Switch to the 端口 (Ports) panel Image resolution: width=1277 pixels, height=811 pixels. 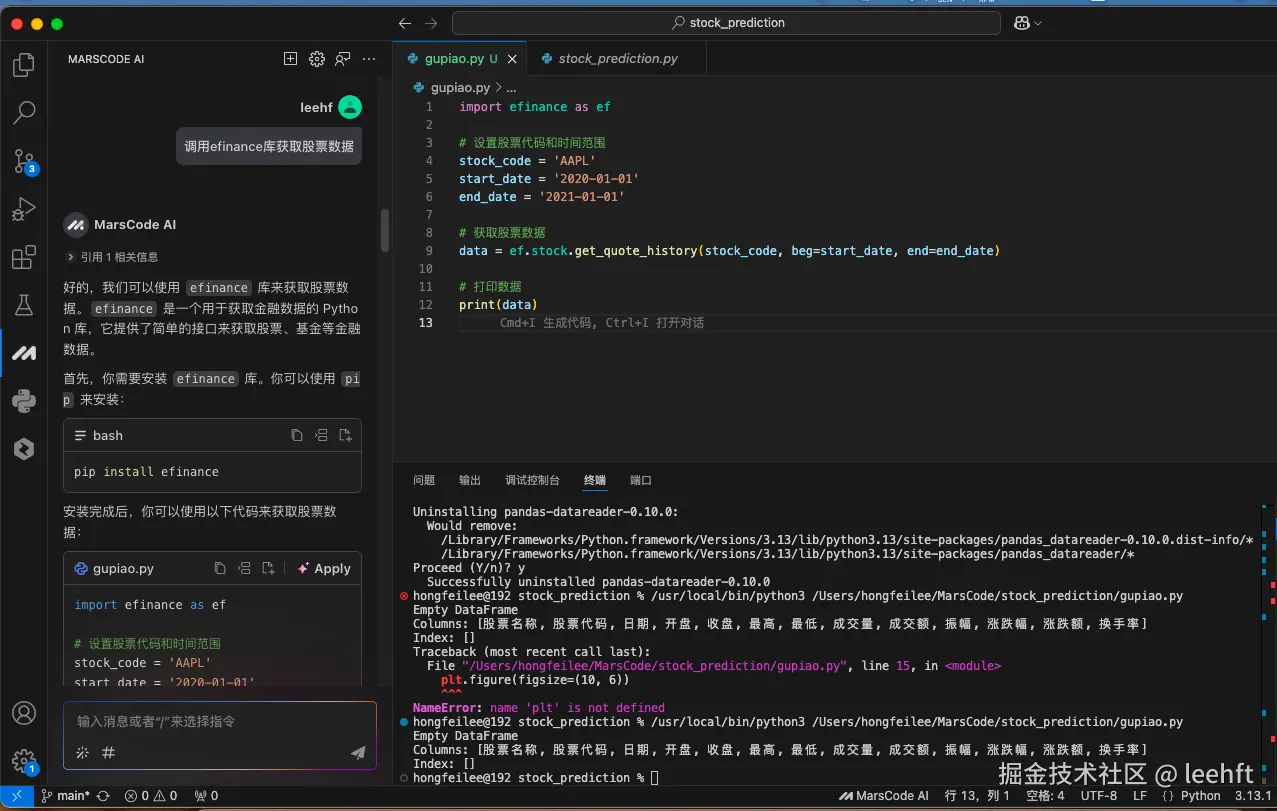point(640,480)
